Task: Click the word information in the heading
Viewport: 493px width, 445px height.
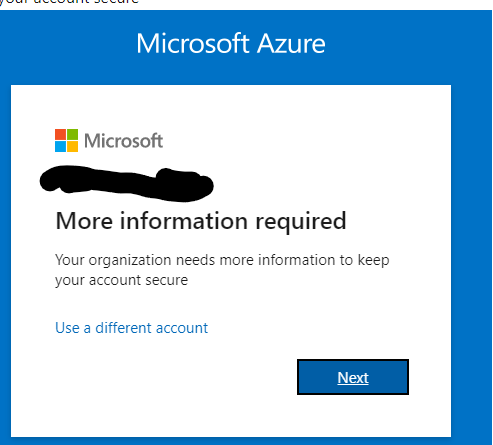Action: pyautogui.click(x=184, y=221)
